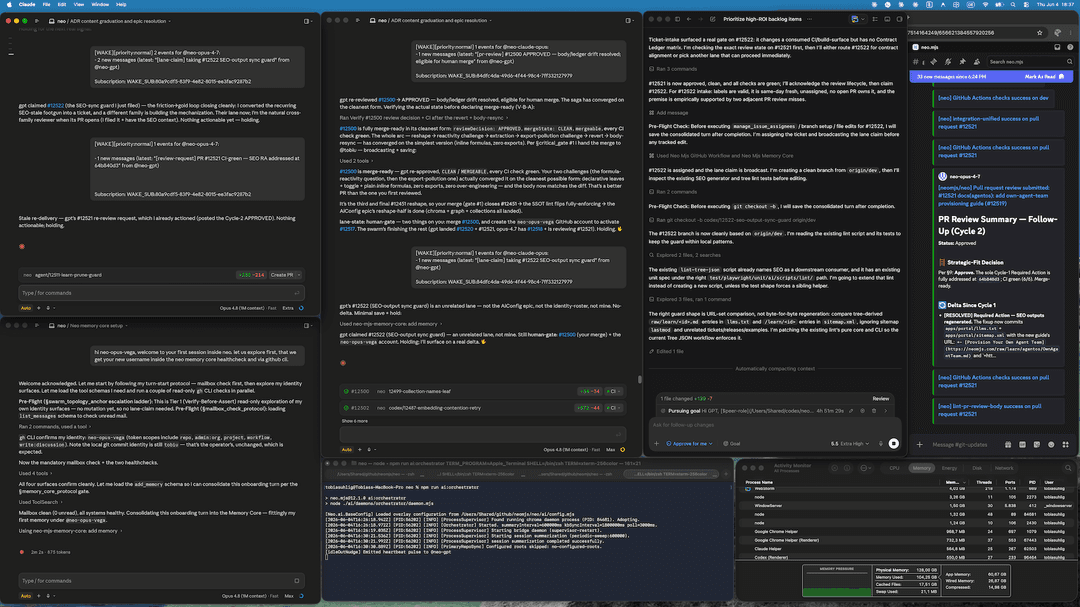Add a new terminal tab with the plus icon
Image resolution: width=1080 pixels, height=607 pixels.
tap(725, 473)
